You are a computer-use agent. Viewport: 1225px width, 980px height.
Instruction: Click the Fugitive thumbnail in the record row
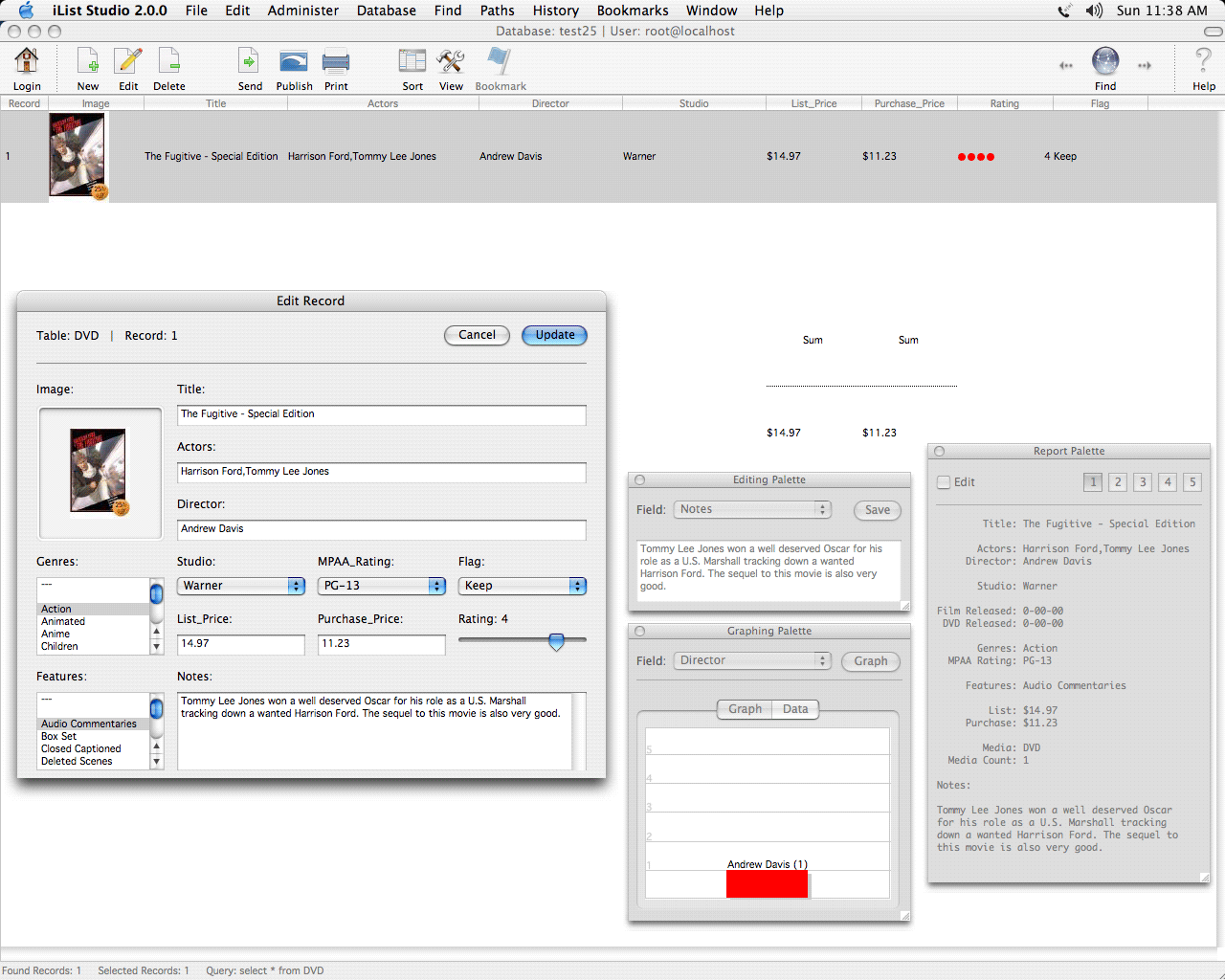tap(78, 156)
